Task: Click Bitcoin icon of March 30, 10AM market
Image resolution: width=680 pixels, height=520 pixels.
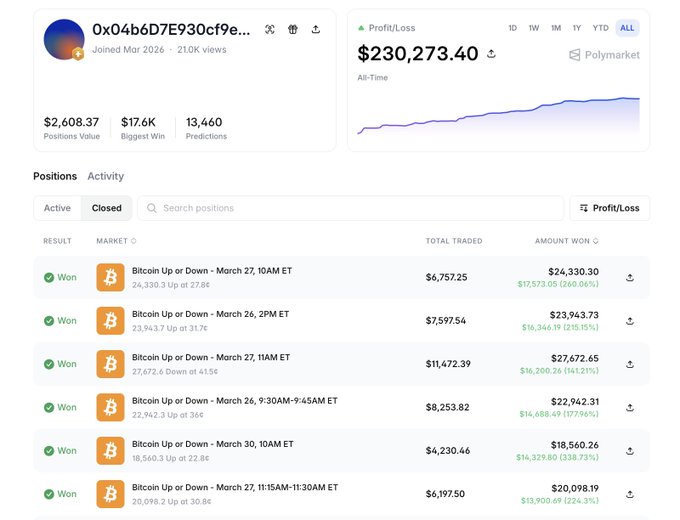Action: pyautogui.click(x=110, y=451)
